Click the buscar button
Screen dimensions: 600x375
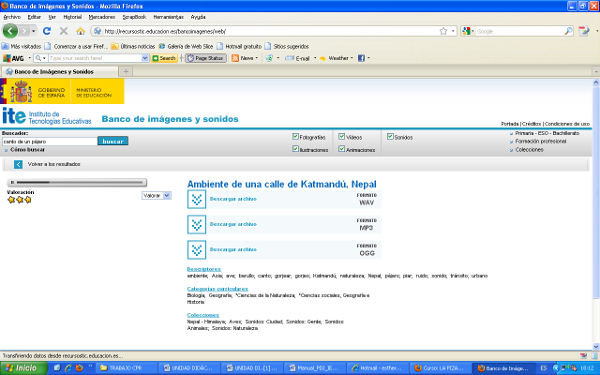click(113, 141)
